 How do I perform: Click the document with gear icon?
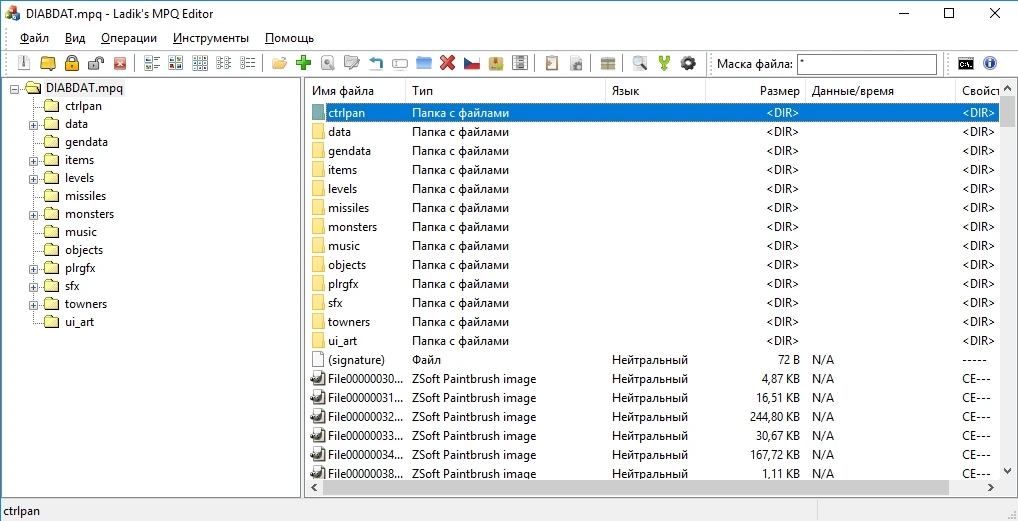[x=575, y=63]
